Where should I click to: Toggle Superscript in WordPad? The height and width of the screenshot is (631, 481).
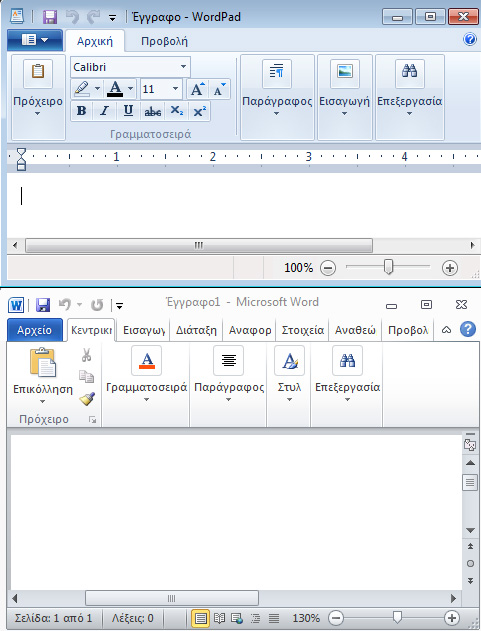199,111
